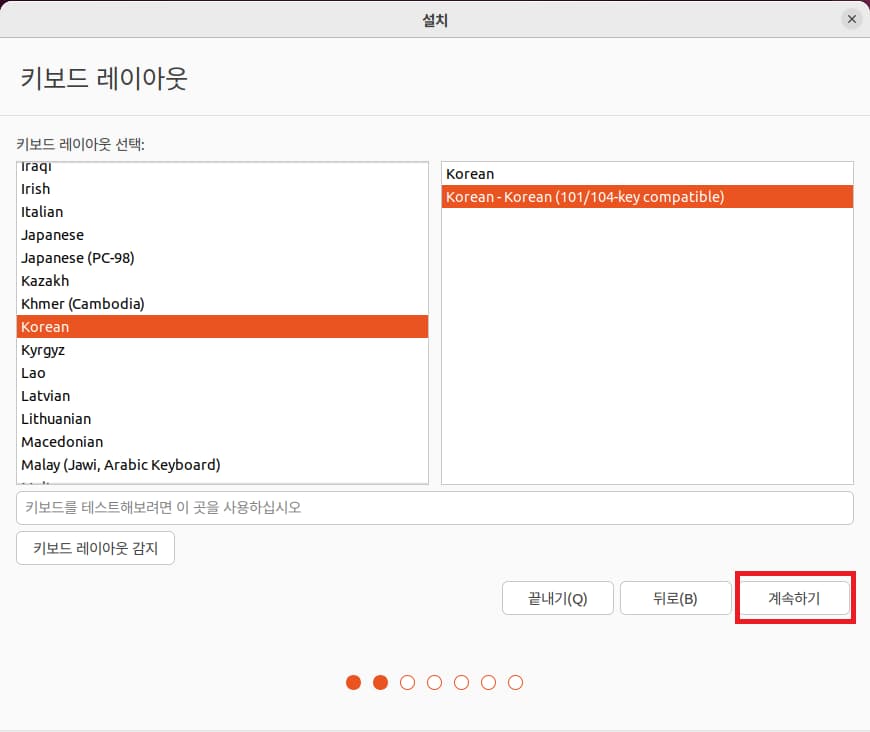This screenshot has width=870, height=732.
Task: Pick Khmer (Cambodia) layout
Action: pyautogui.click(x=222, y=304)
